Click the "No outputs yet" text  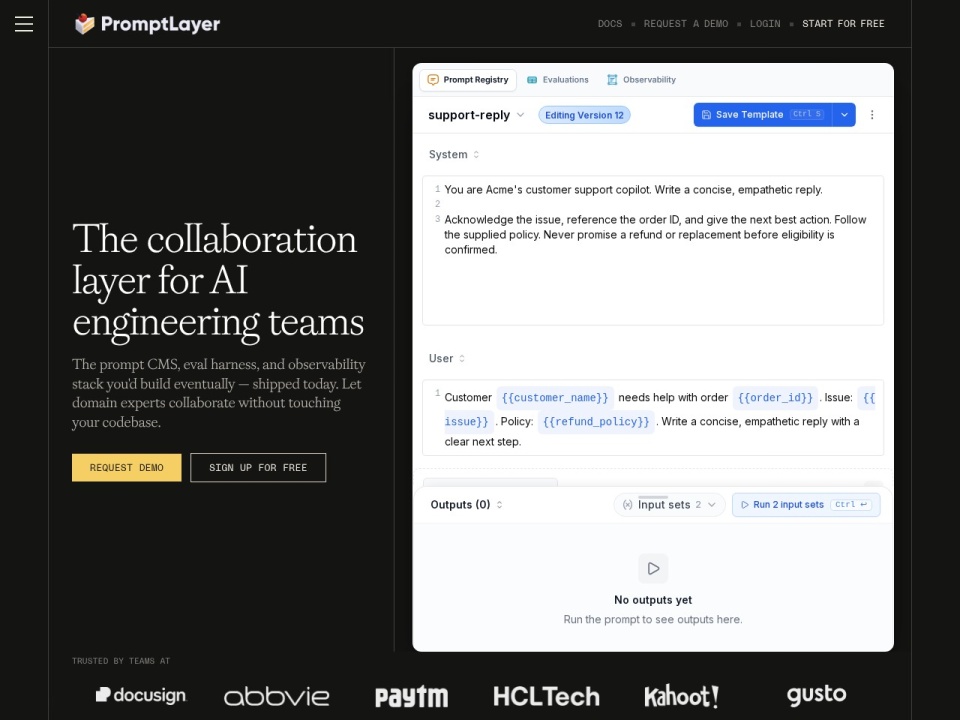653,600
